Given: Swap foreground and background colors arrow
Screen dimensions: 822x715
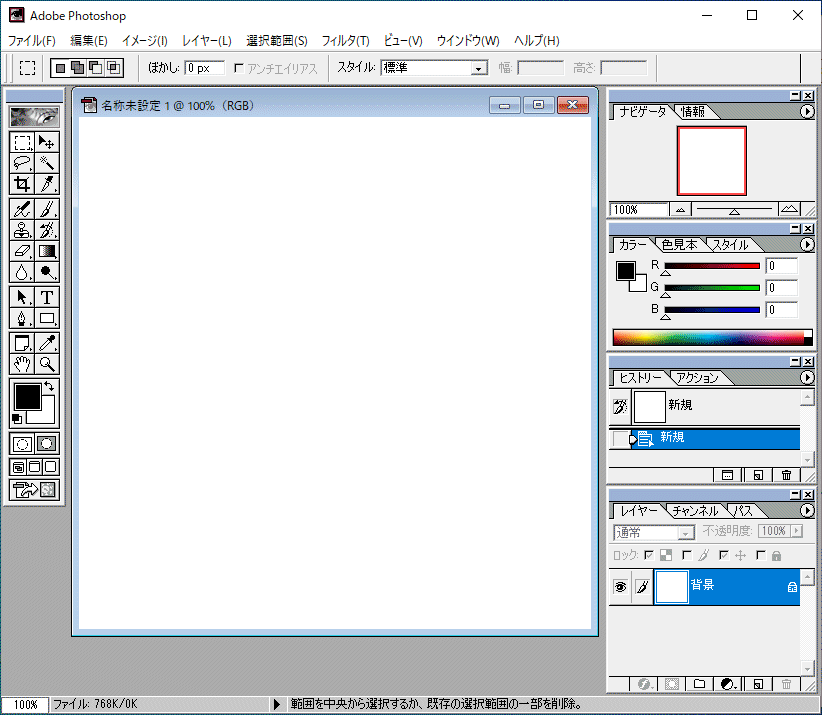Looking at the screenshot, I should 51,386.
